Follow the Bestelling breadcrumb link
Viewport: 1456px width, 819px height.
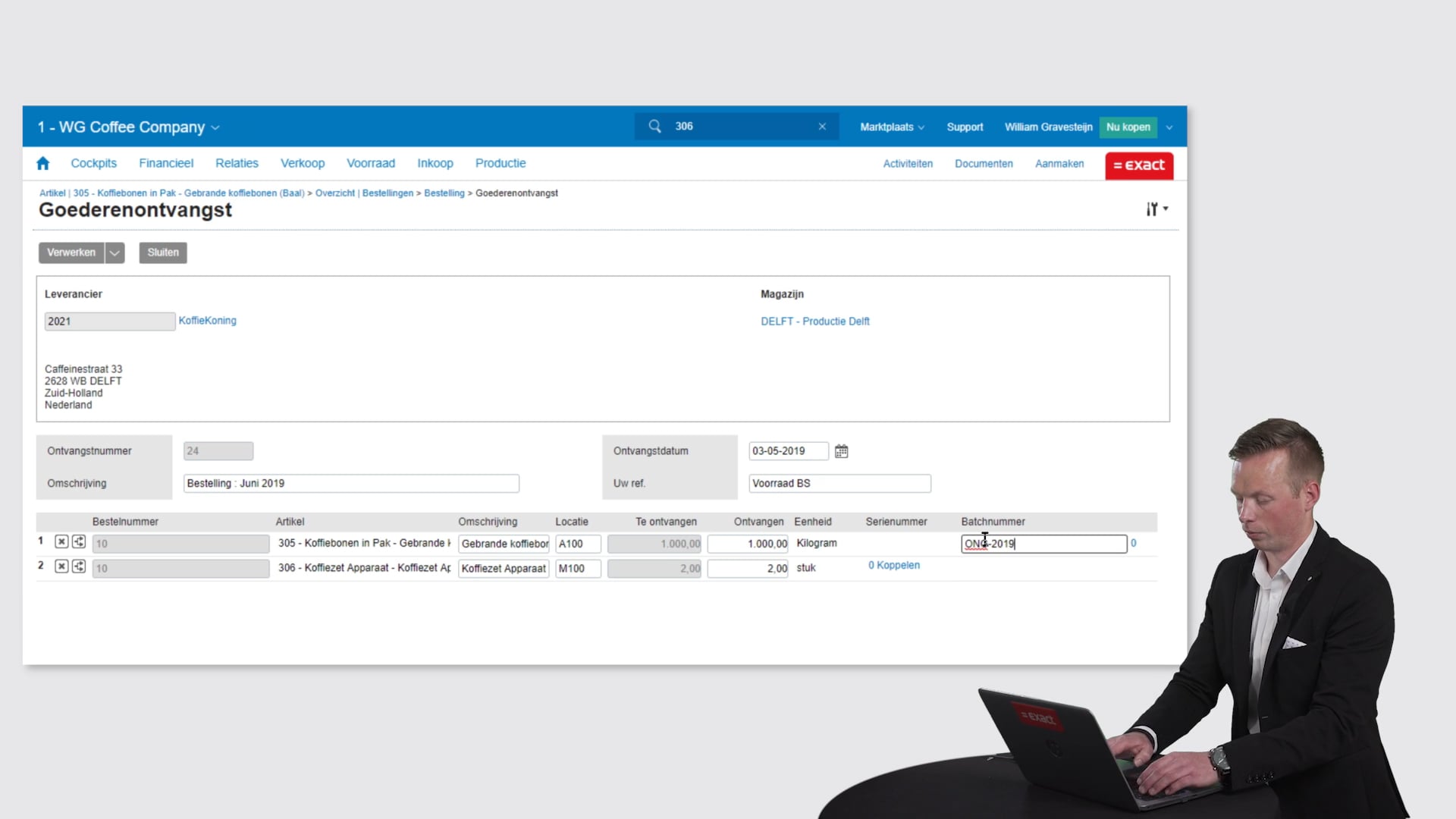(444, 193)
